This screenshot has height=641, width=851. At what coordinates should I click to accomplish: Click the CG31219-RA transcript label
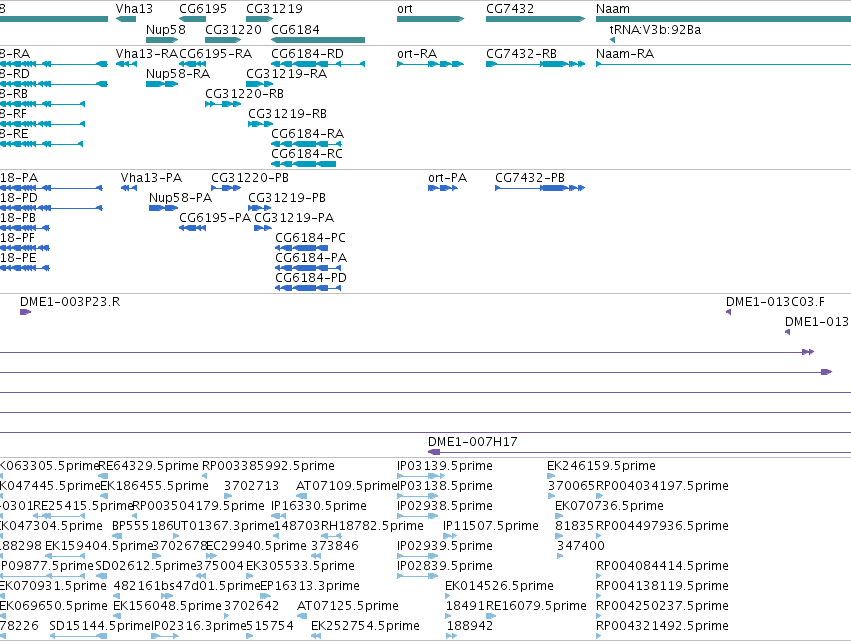287,74
